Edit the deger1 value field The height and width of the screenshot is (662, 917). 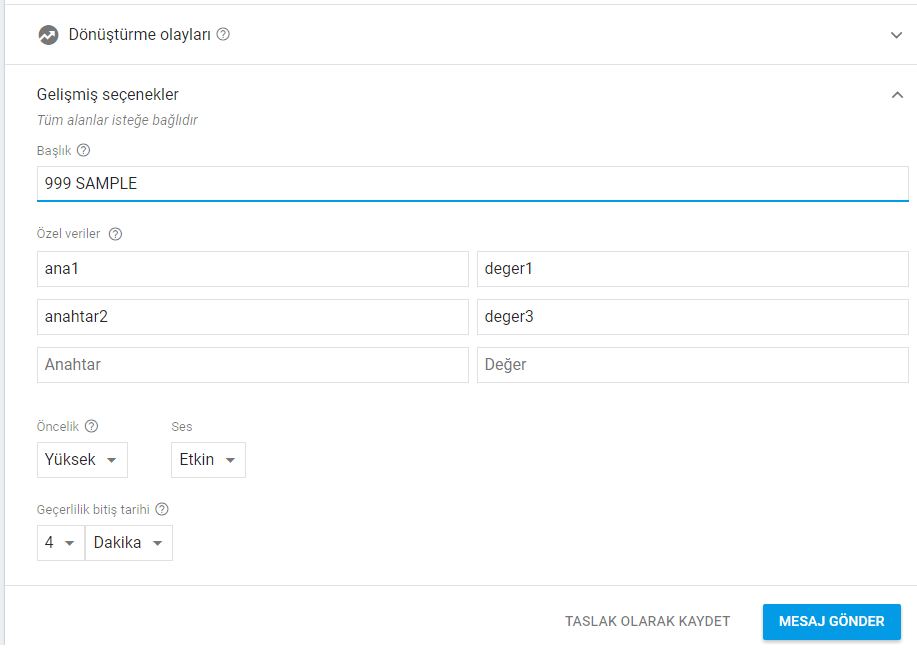click(692, 269)
